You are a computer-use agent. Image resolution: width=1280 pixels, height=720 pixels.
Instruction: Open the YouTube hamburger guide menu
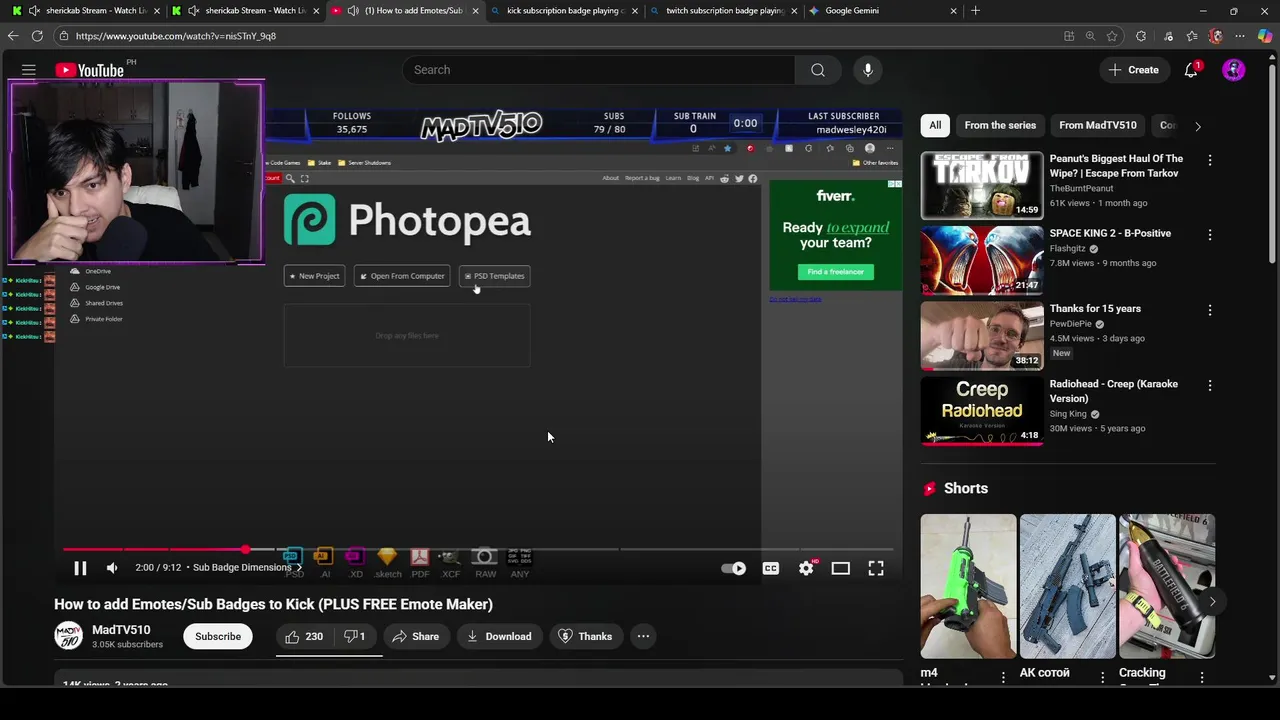pyautogui.click(x=29, y=70)
